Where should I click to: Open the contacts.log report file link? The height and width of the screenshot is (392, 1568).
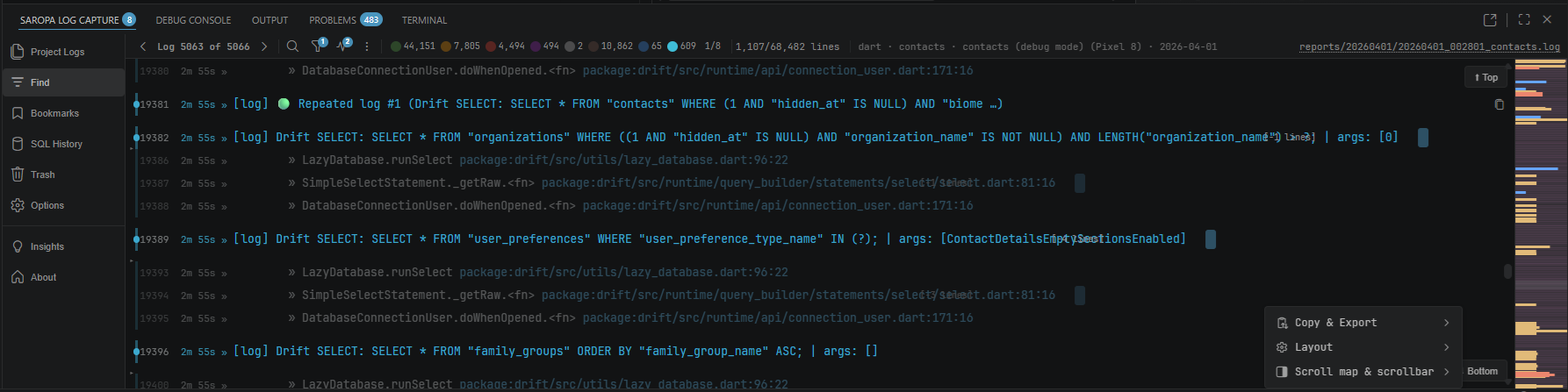pyautogui.click(x=1429, y=46)
